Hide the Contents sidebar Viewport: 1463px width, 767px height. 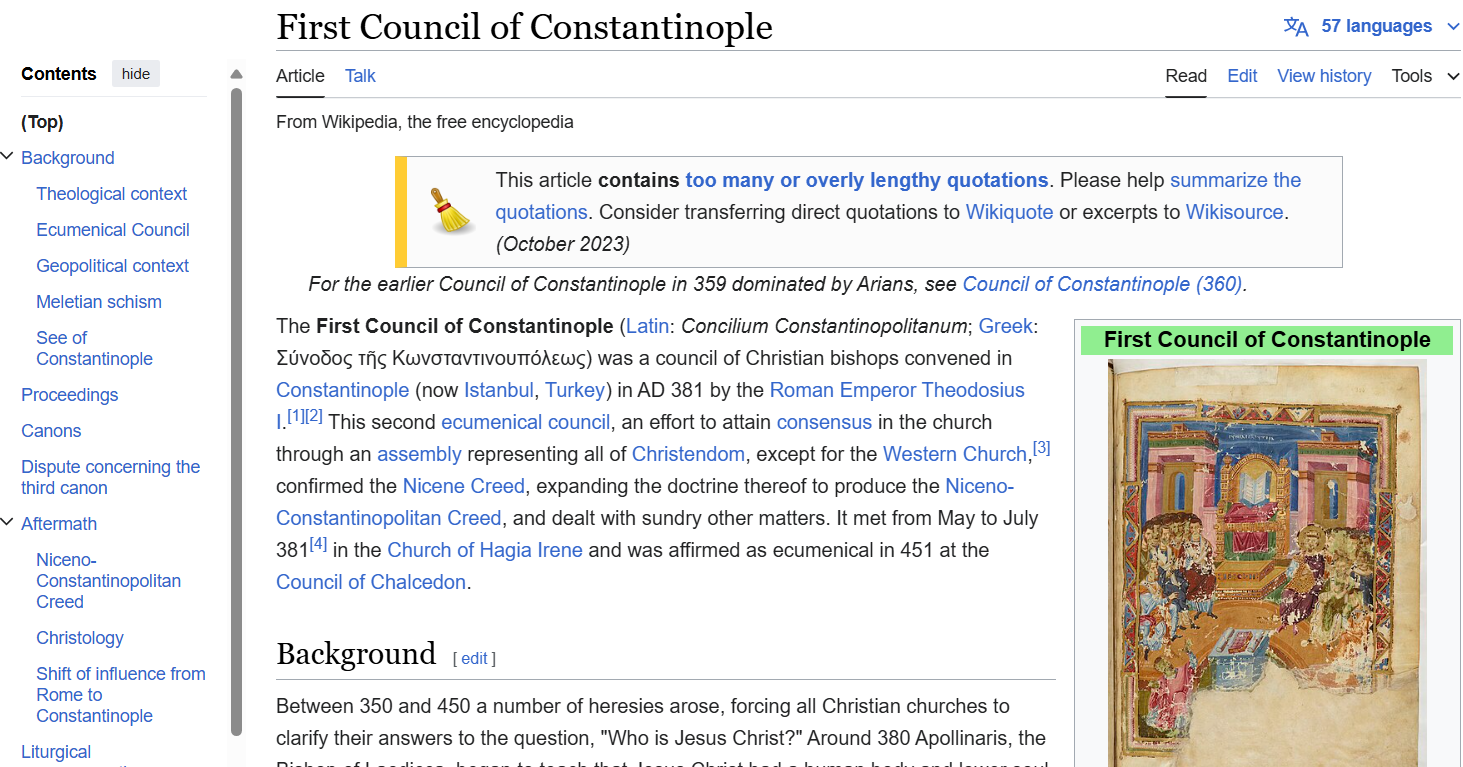click(x=136, y=74)
